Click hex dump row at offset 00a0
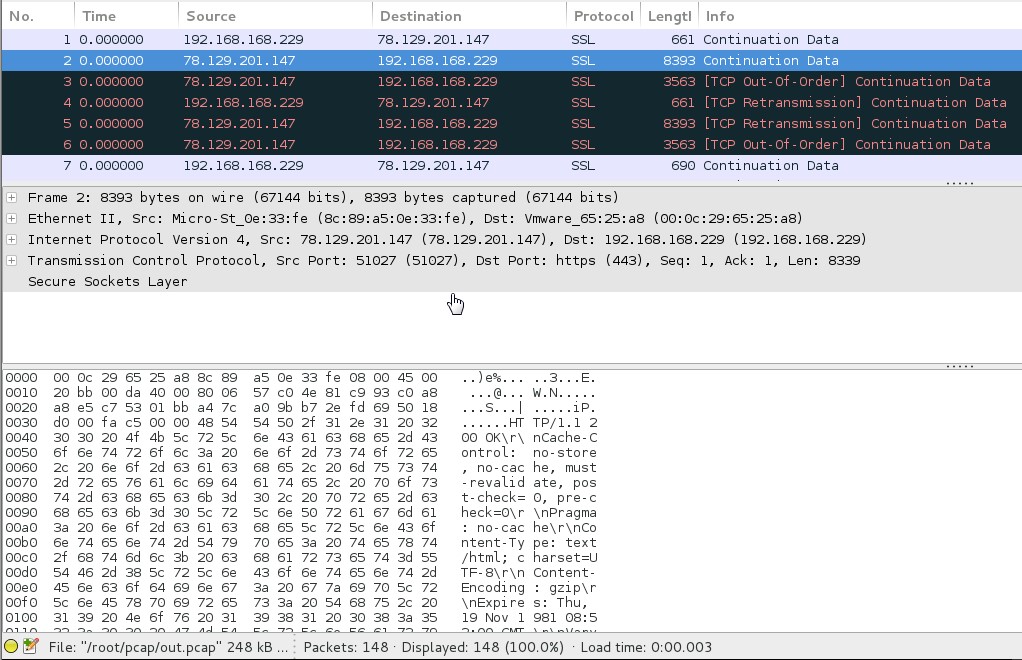1022x660 pixels. pos(300,528)
